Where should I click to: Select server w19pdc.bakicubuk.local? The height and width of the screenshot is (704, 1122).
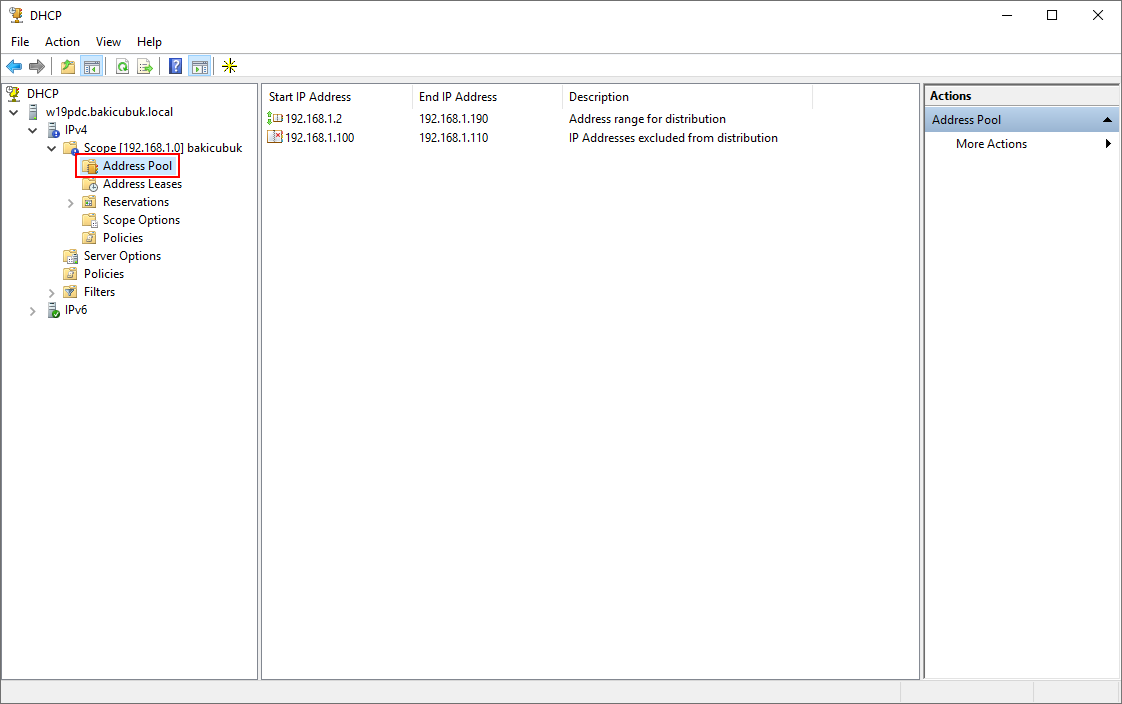tap(109, 112)
